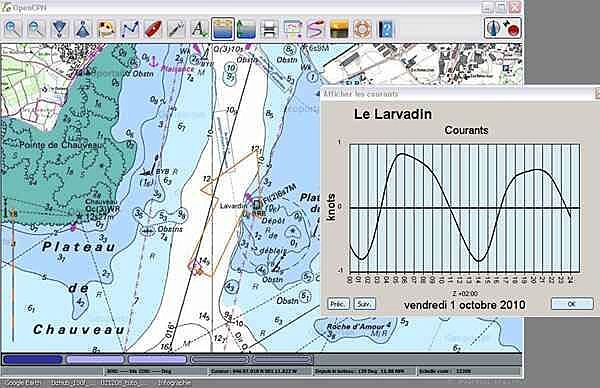This screenshot has width=600, height=388.
Task: Open the toolbox wrench icon
Action: tap(176, 29)
